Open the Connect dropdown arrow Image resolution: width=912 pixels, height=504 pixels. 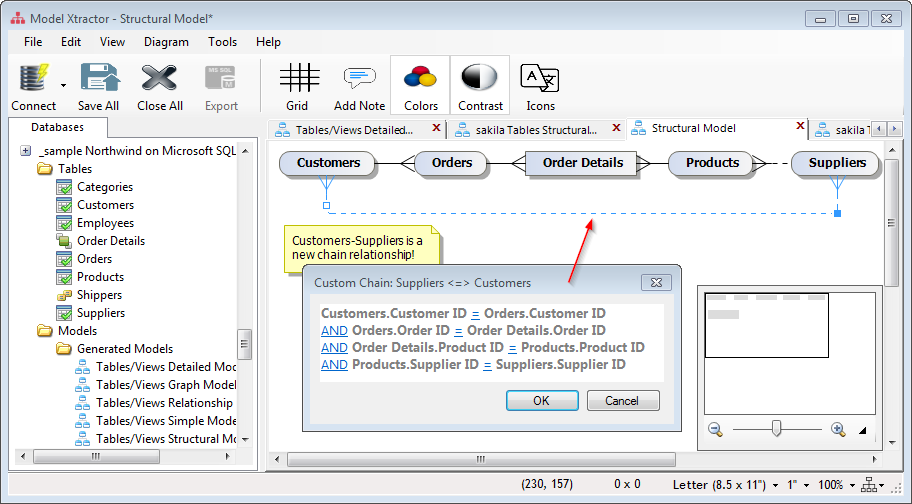[63, 85]
